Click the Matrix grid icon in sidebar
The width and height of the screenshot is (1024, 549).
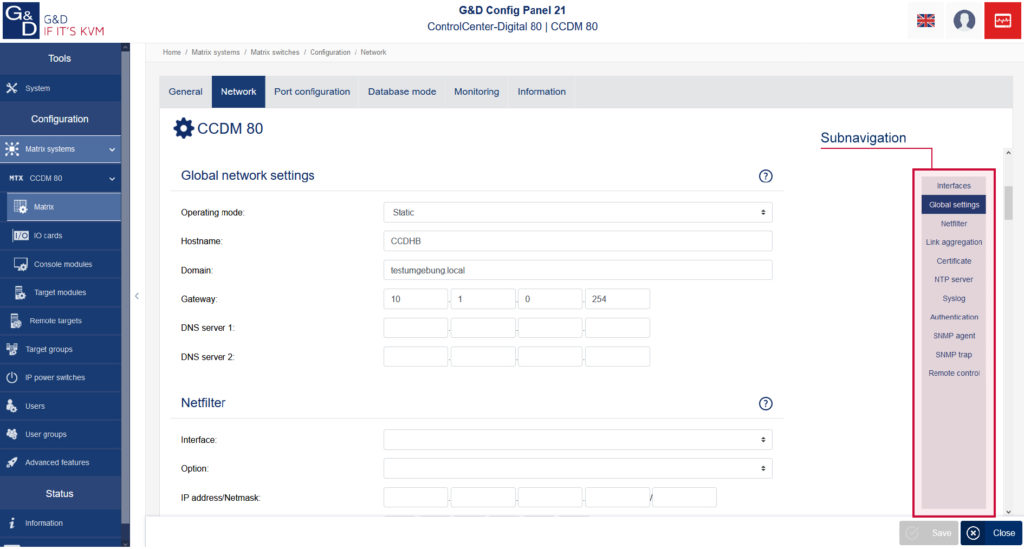(21, 206)
